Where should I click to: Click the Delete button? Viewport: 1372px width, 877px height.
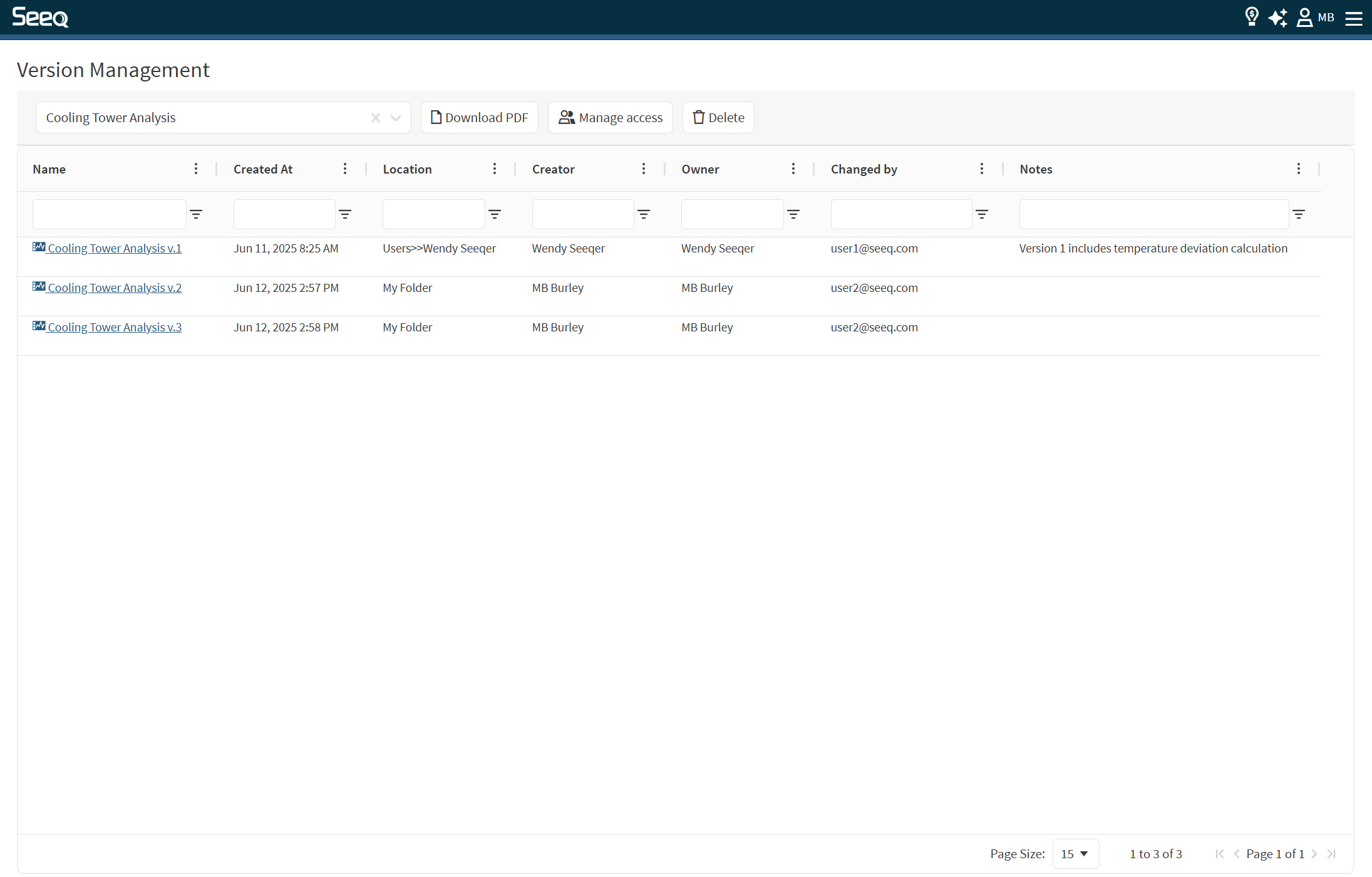[718, 118]
